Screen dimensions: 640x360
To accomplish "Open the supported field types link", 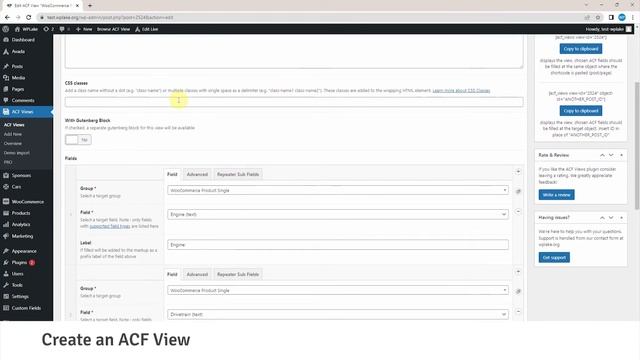I will (110, 226).
